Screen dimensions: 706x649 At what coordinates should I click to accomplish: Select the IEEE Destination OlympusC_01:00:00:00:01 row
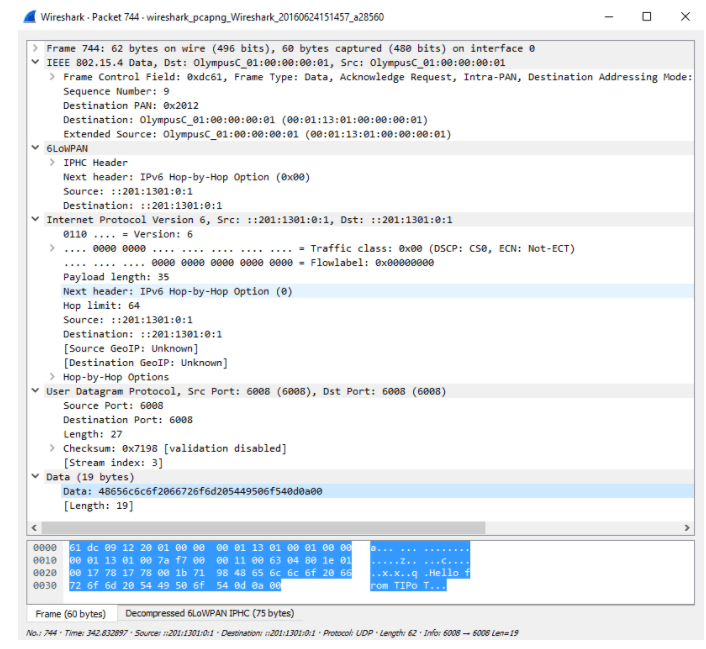(x=377, y=120)
